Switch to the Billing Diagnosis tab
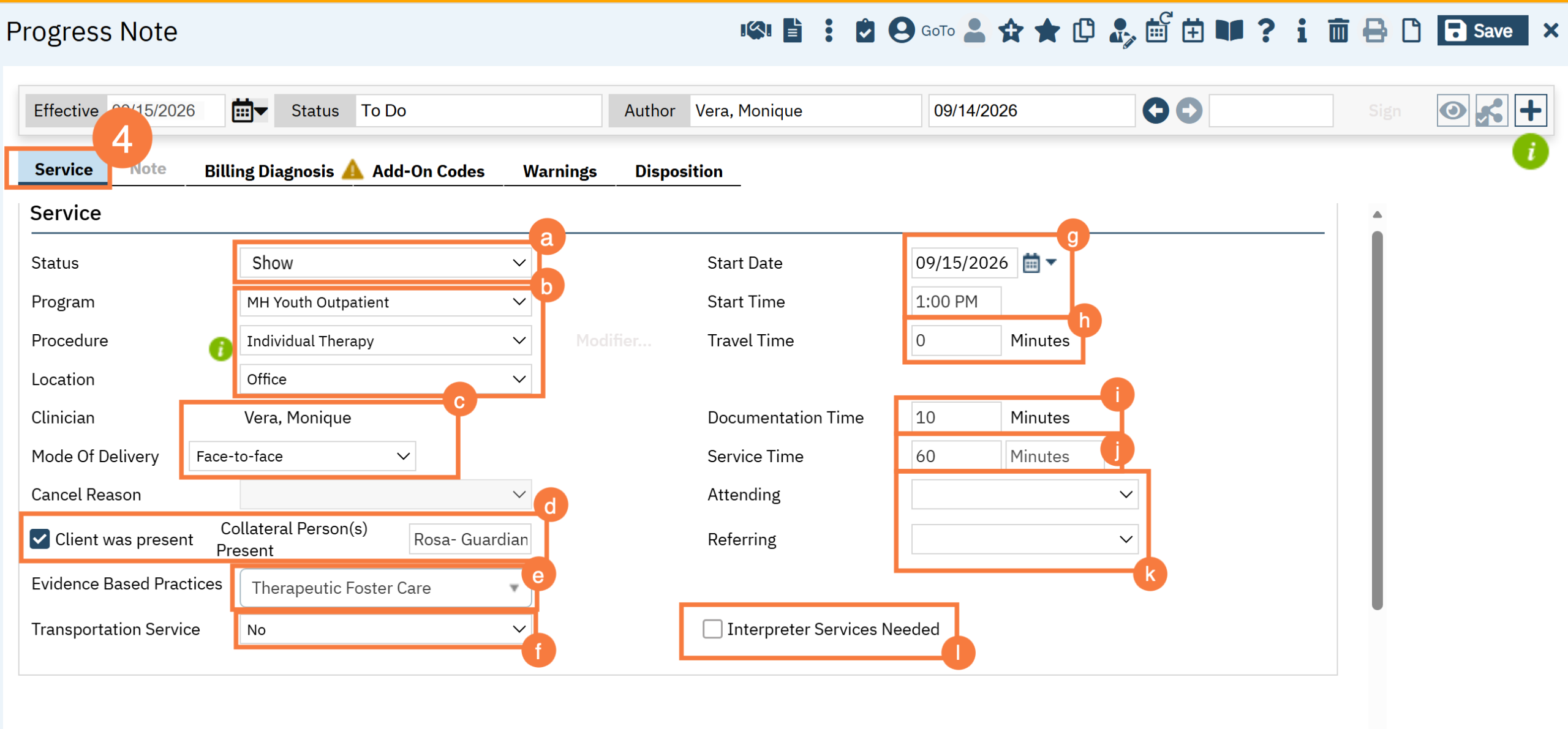This screenshot has width=1568, height=729. [269, 171]
